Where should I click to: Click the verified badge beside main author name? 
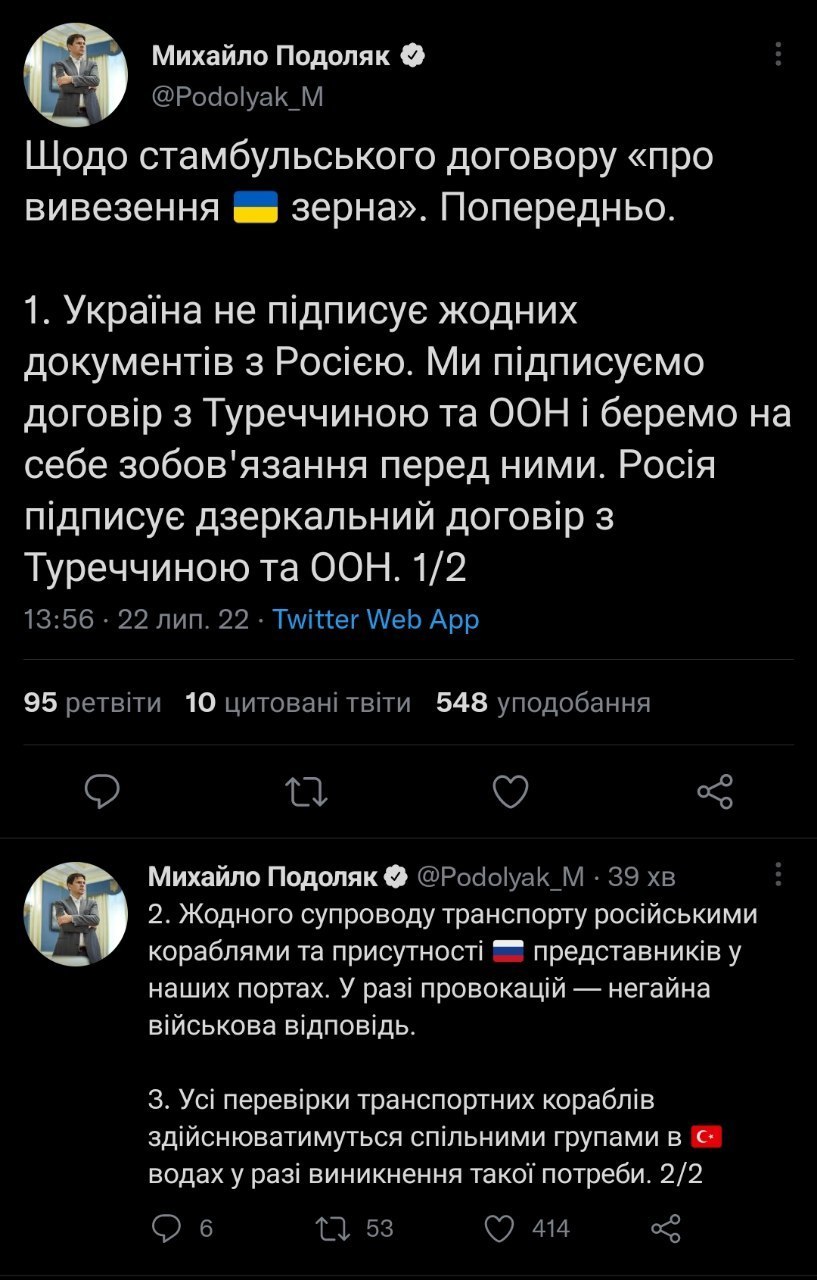[414, 57]
